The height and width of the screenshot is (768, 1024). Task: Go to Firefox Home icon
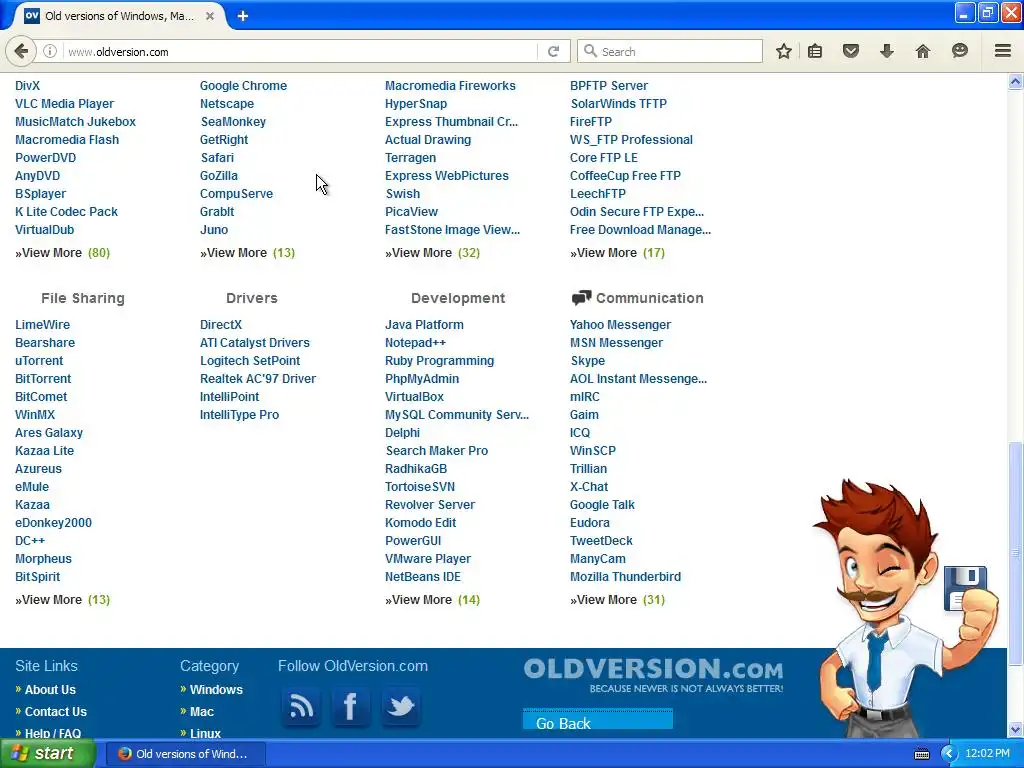922,51
